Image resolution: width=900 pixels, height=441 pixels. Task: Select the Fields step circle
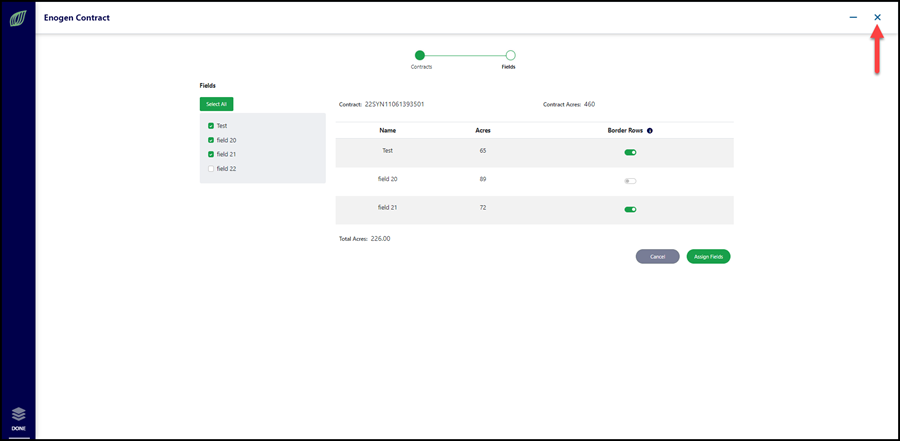[x=510, y=55]
